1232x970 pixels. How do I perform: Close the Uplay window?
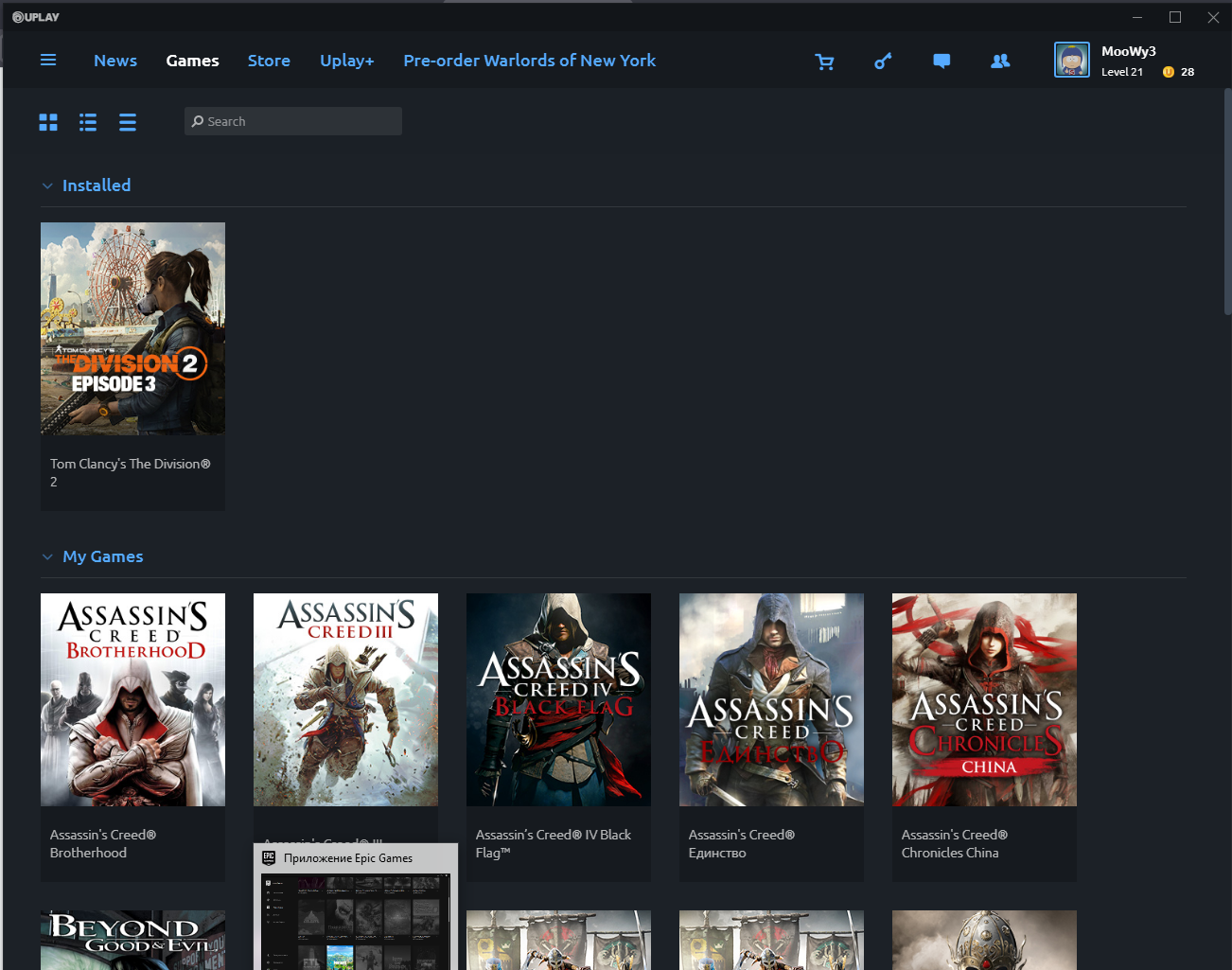point(1213,17)
